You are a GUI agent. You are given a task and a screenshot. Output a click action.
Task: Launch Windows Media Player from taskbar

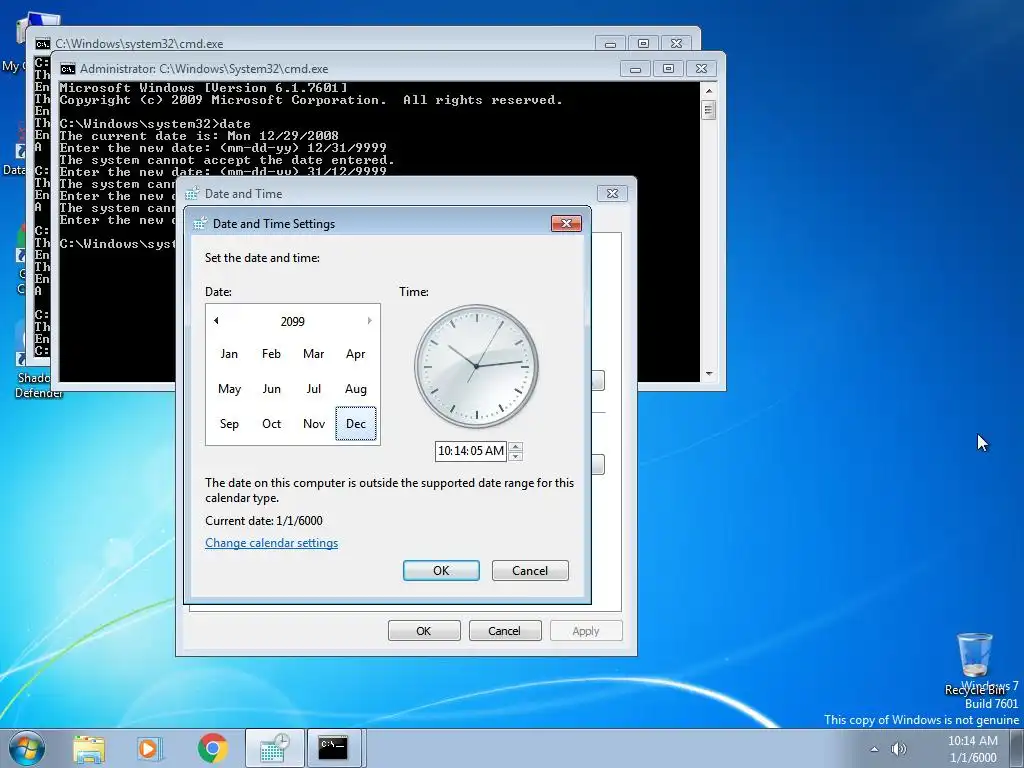coord(149,748)
